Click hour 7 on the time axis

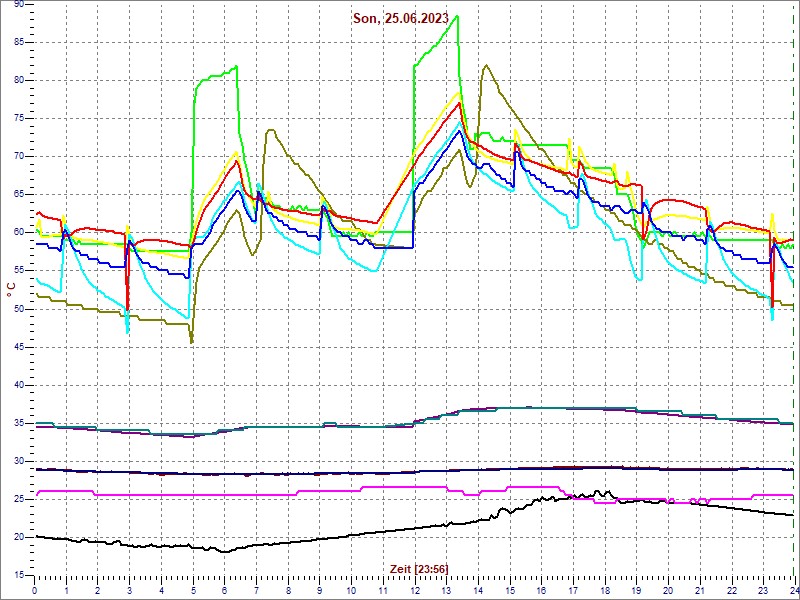(x=257, y=590)
